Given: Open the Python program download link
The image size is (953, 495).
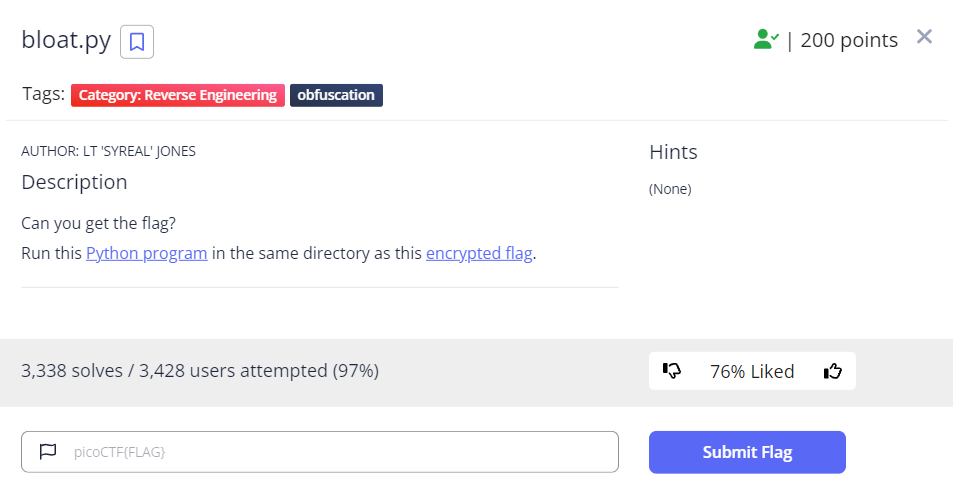Looking at the screenshot, I should click(146, 253).
